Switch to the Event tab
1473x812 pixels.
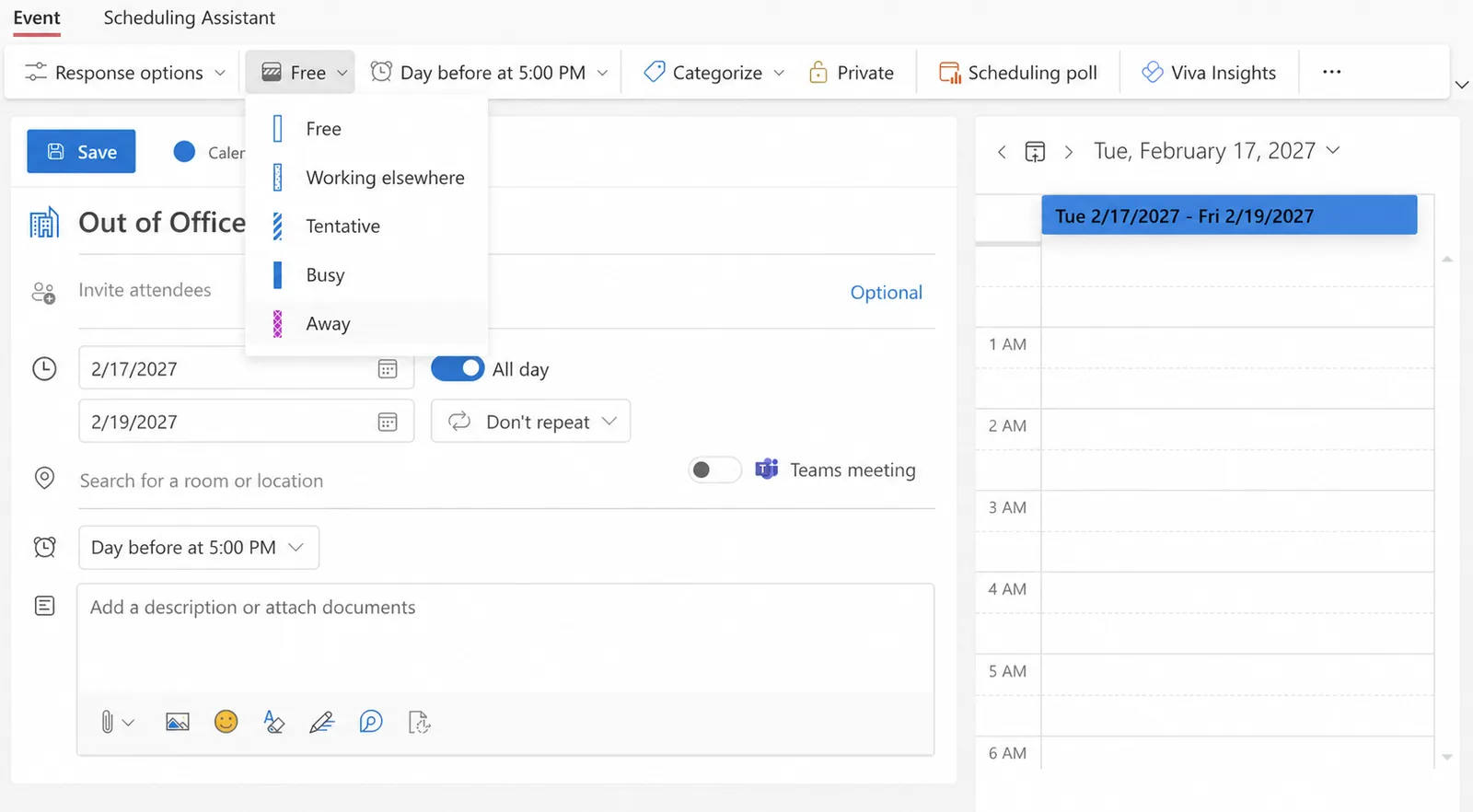click(37, 18)
